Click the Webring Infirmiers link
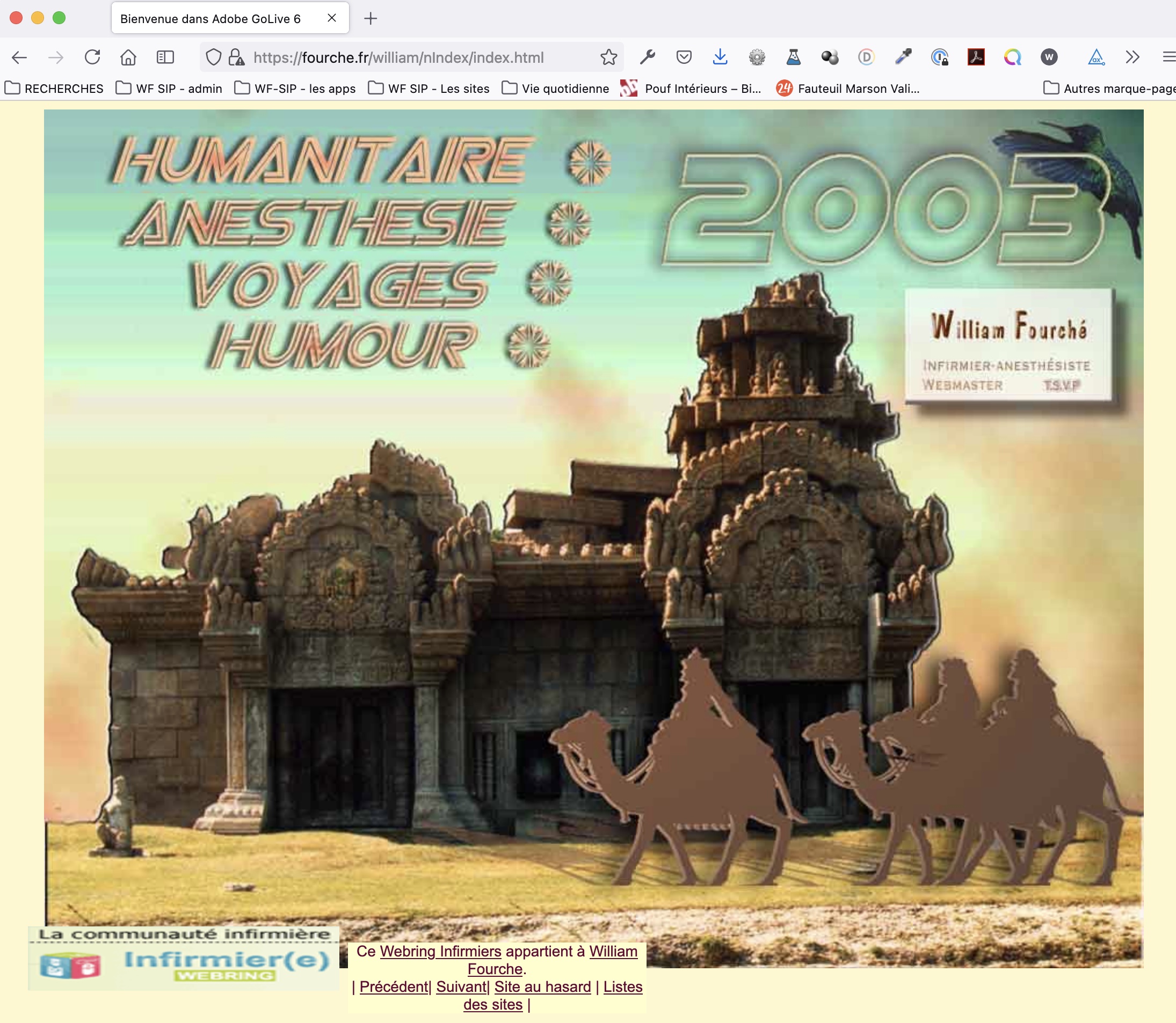 coord(440,952)
